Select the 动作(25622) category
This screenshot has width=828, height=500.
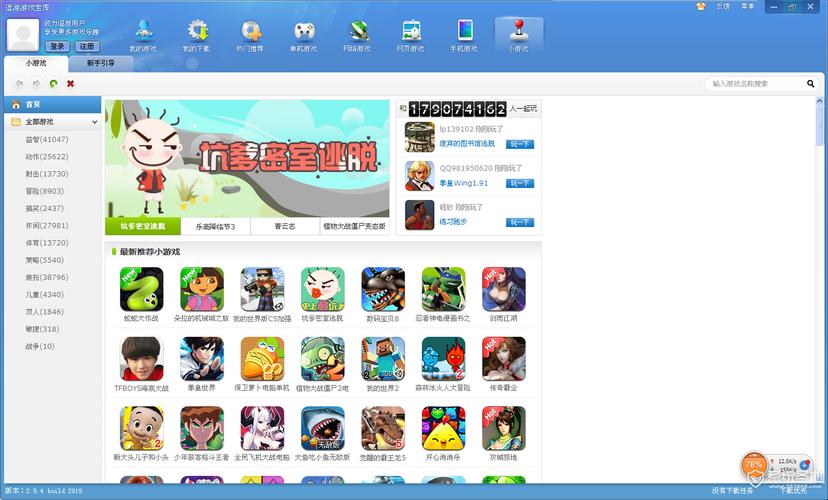(46, 157)
